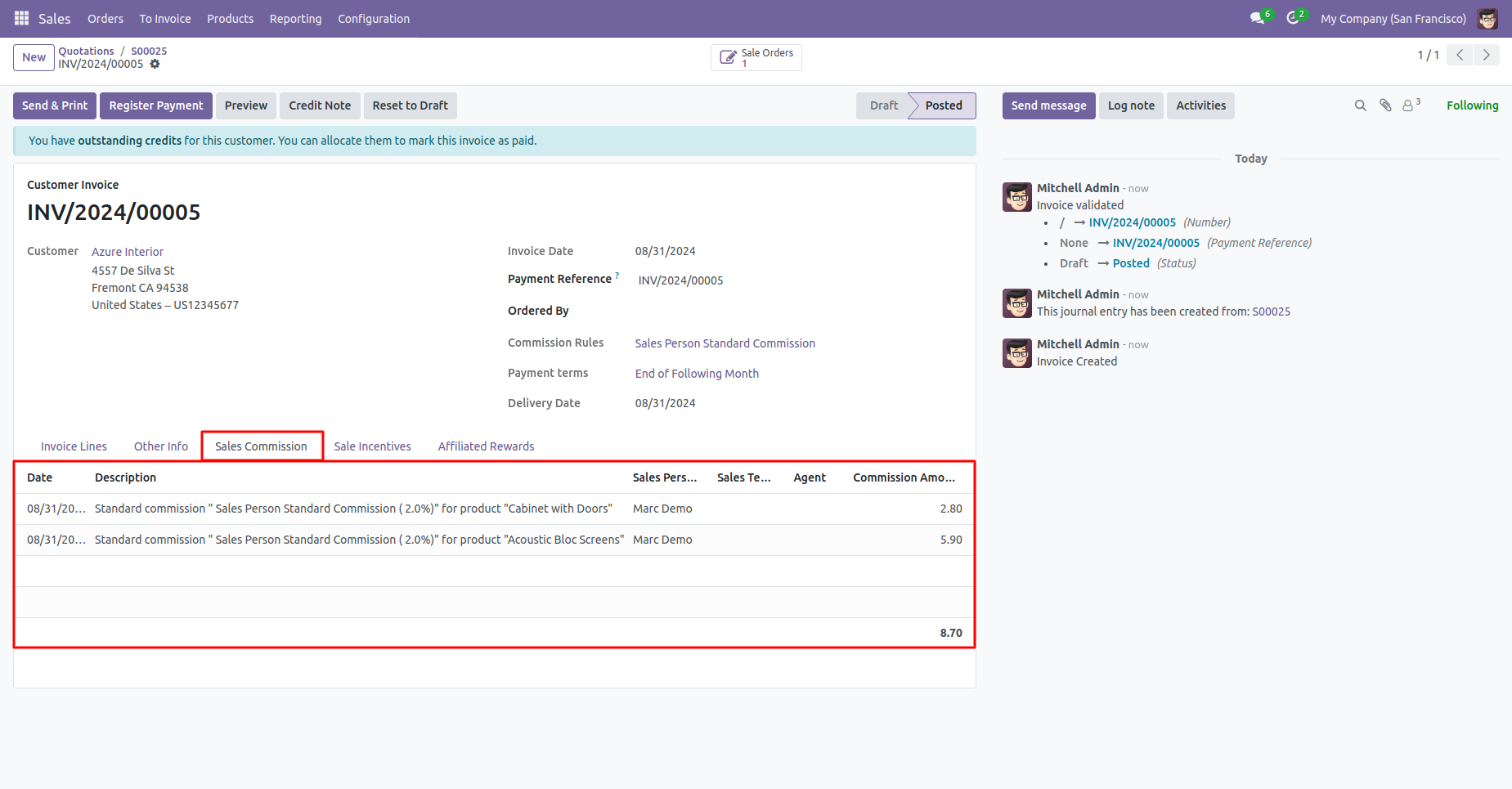Open the activities clock icon in navbar
This screenshot has height=789, width=1512.
coord(1293,18)
